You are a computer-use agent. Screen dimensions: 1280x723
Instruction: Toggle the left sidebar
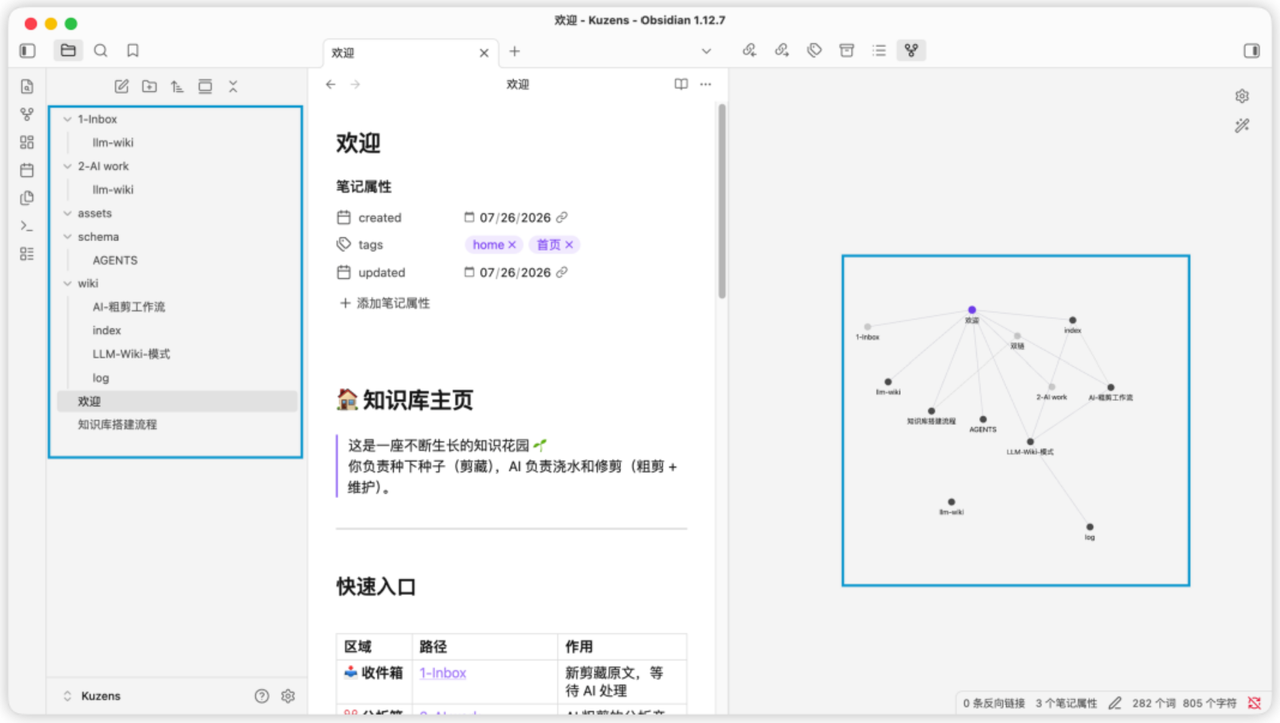(27, 50)
